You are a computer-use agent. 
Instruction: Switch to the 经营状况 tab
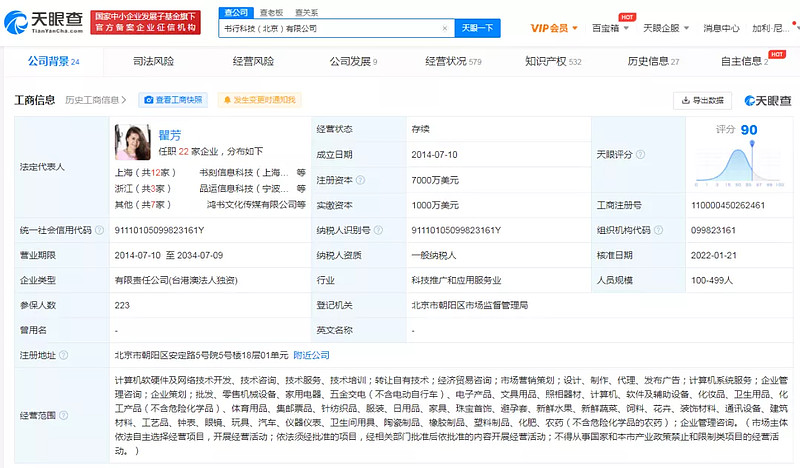pos(453,61)
